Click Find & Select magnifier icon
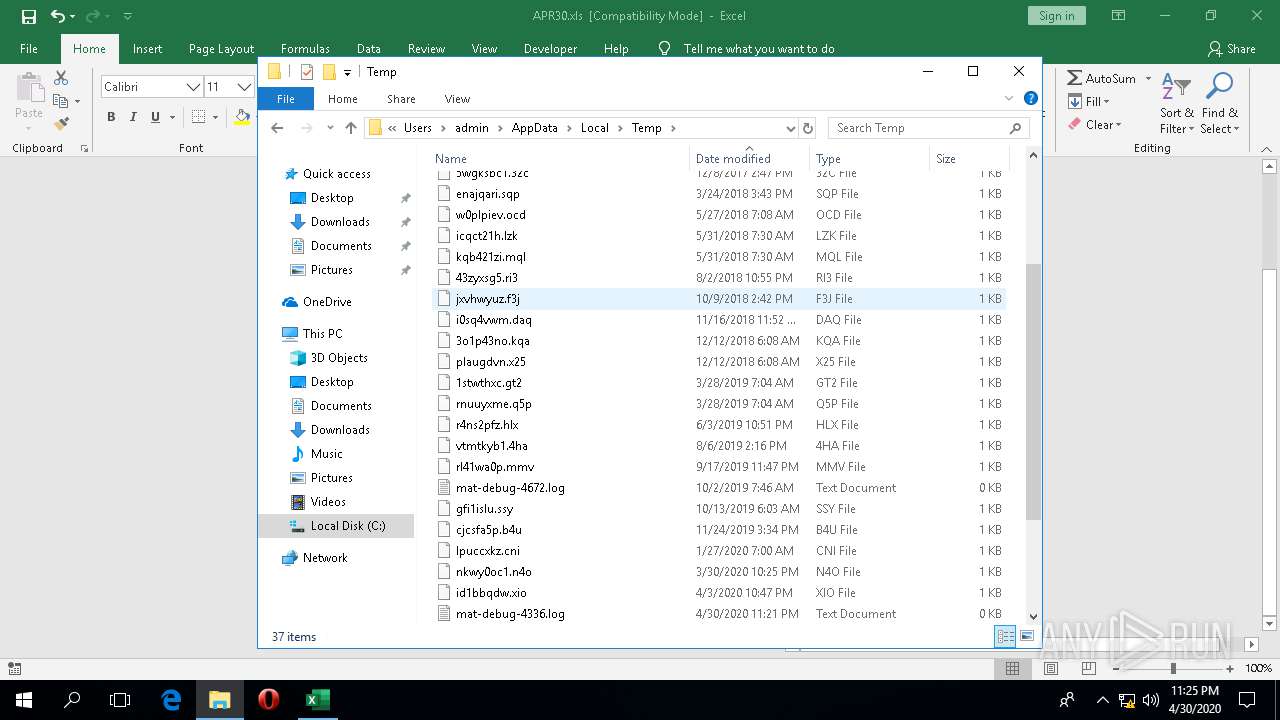Image resolution: width=1280 pixels, height=720 pixels. point(1219,103)
